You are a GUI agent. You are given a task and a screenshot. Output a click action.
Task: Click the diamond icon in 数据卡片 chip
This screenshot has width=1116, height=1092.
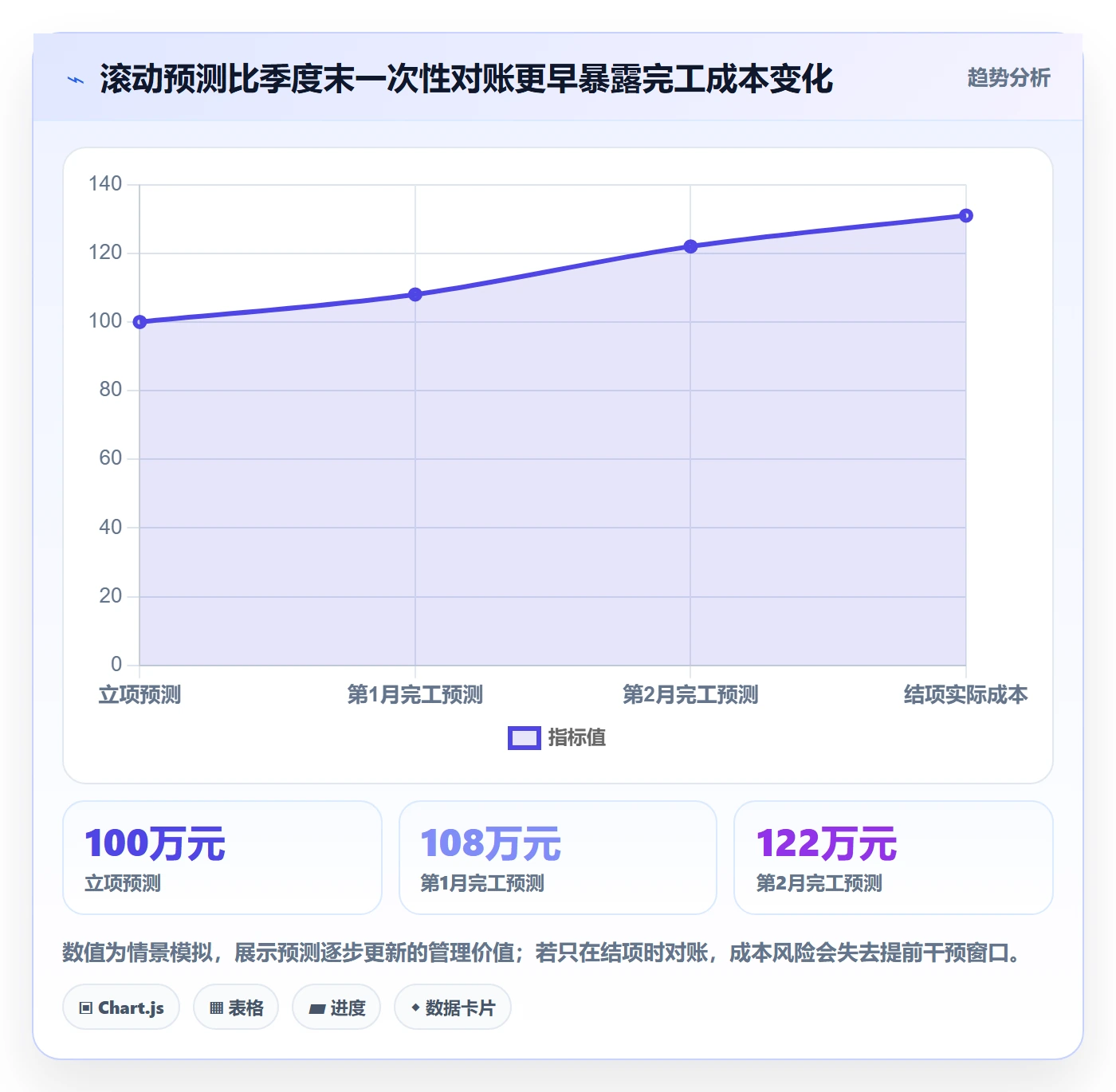click(415, 1008)
